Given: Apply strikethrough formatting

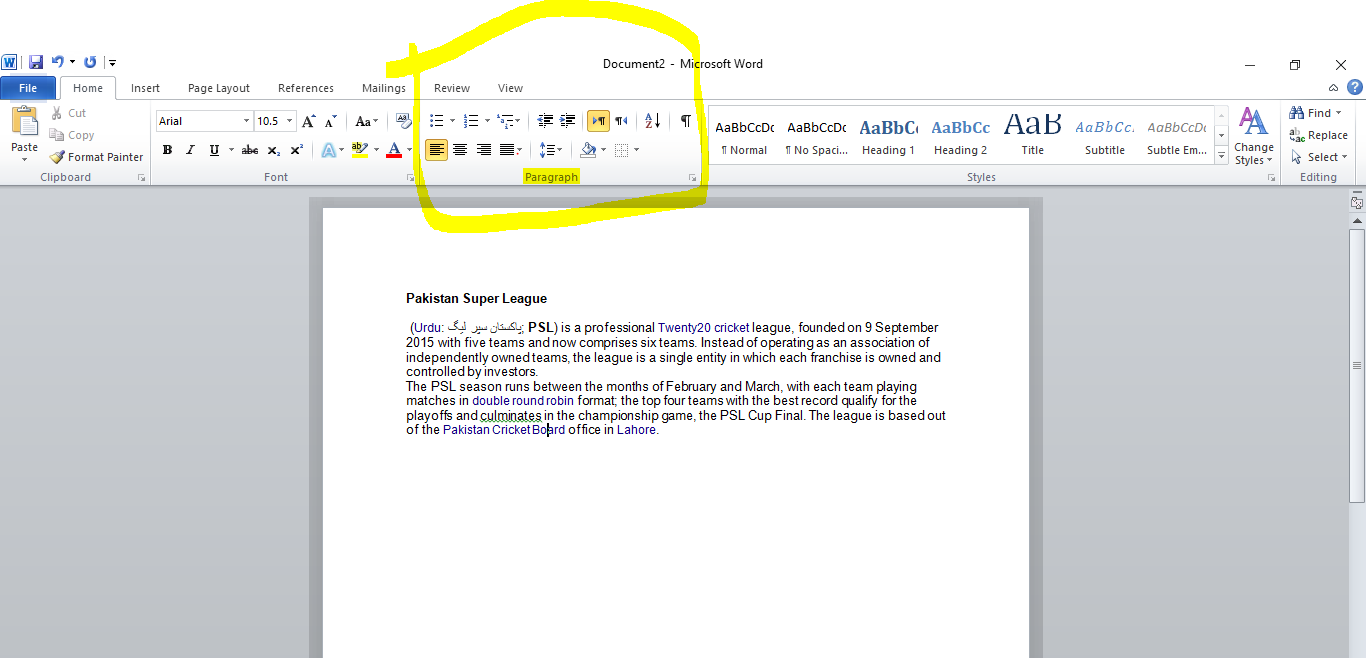Looking at the screenshot, I should coord(248,149).
